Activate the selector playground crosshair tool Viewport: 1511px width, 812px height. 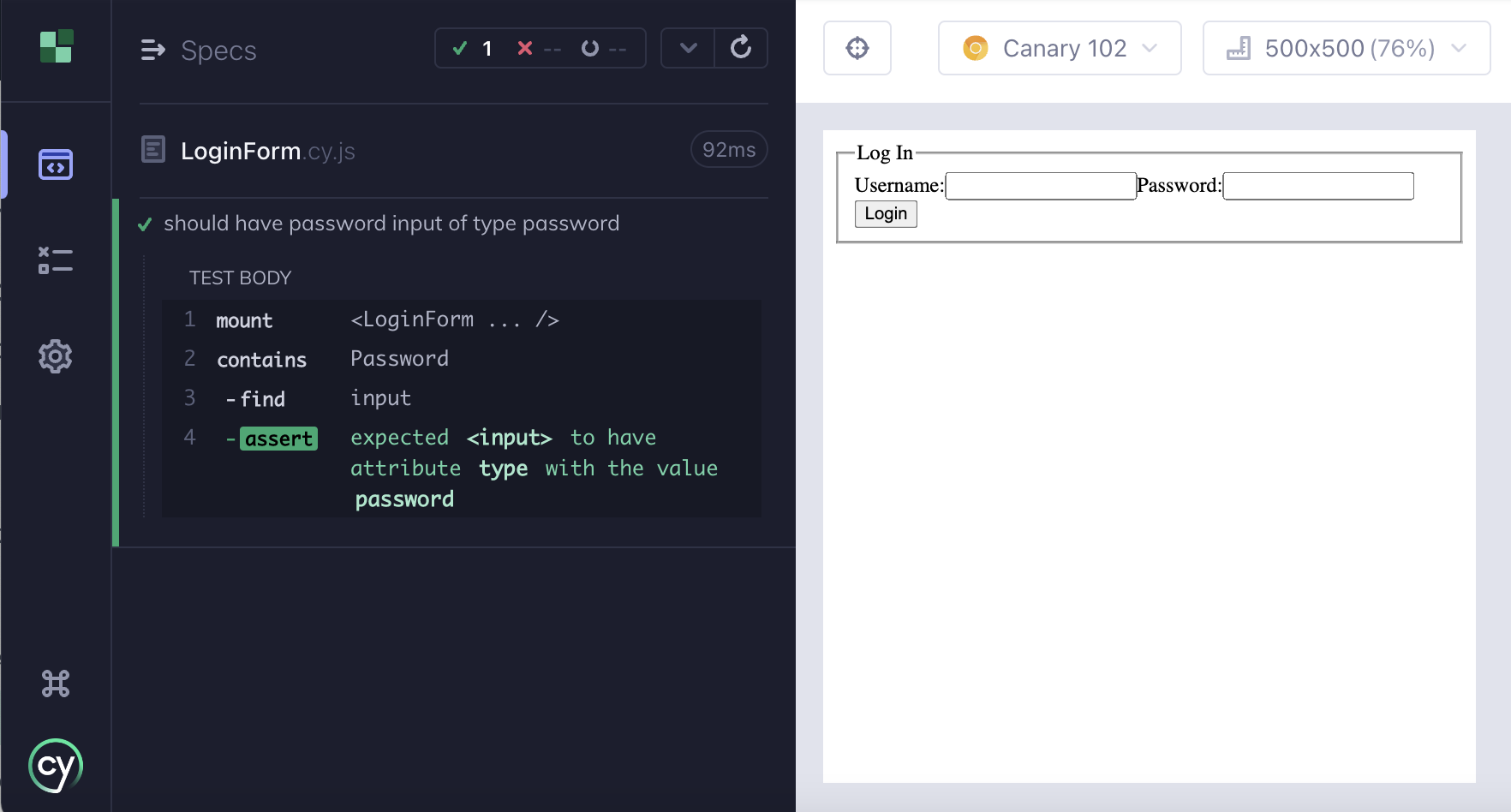(857, 48)
